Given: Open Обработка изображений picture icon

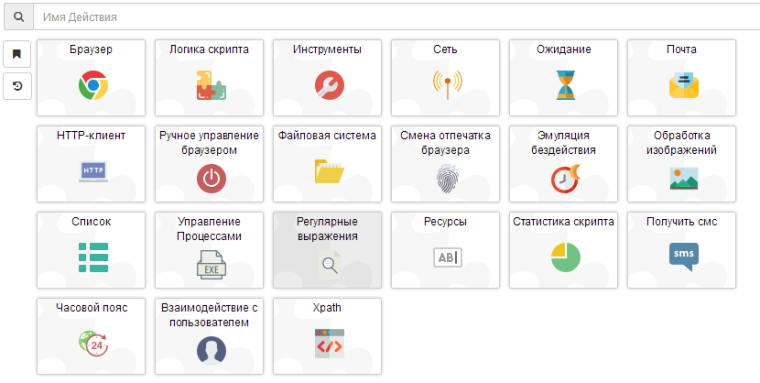Looking at the screenshot, I should [684, 178].
